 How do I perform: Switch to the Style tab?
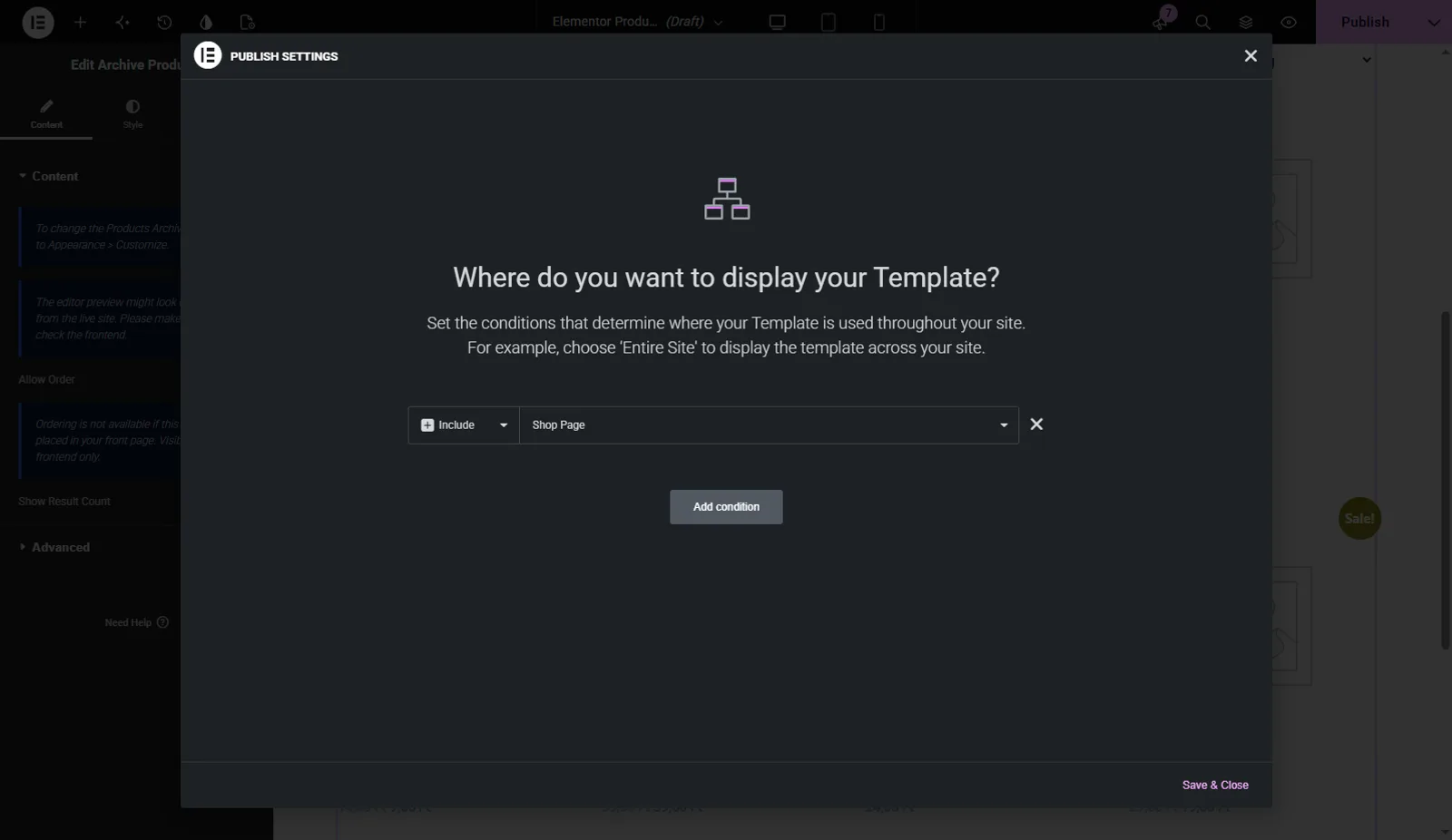tap(132, 113)
